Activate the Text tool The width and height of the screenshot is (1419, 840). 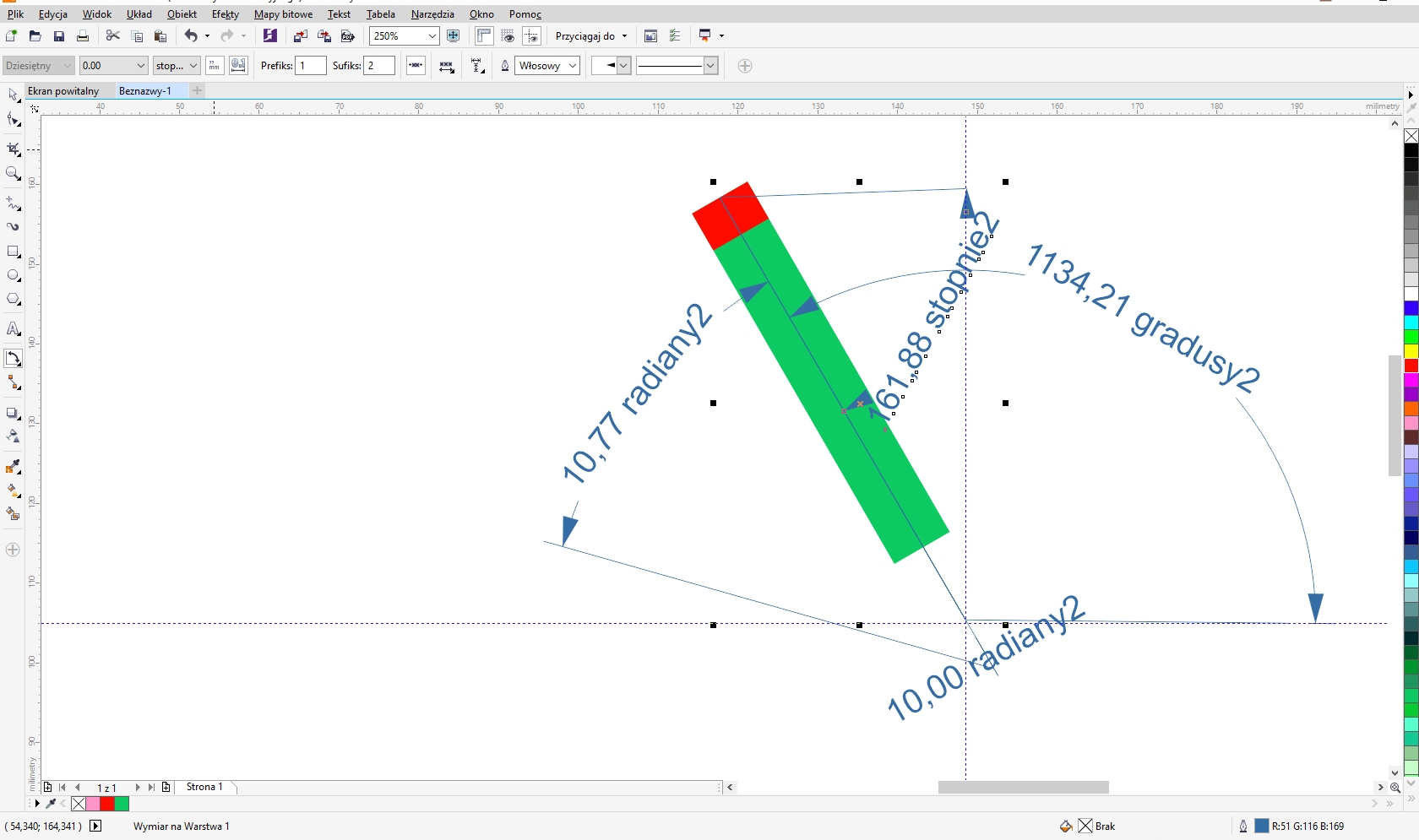click(x=14, y=329)
